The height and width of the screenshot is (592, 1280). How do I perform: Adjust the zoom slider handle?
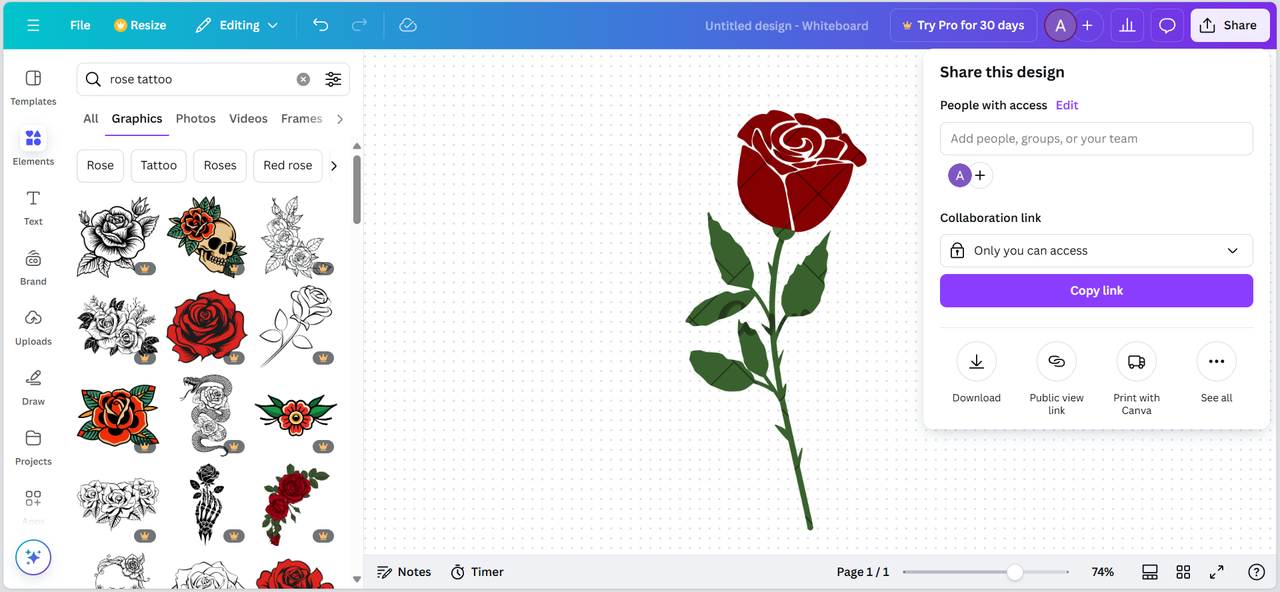pos(1015,572)
